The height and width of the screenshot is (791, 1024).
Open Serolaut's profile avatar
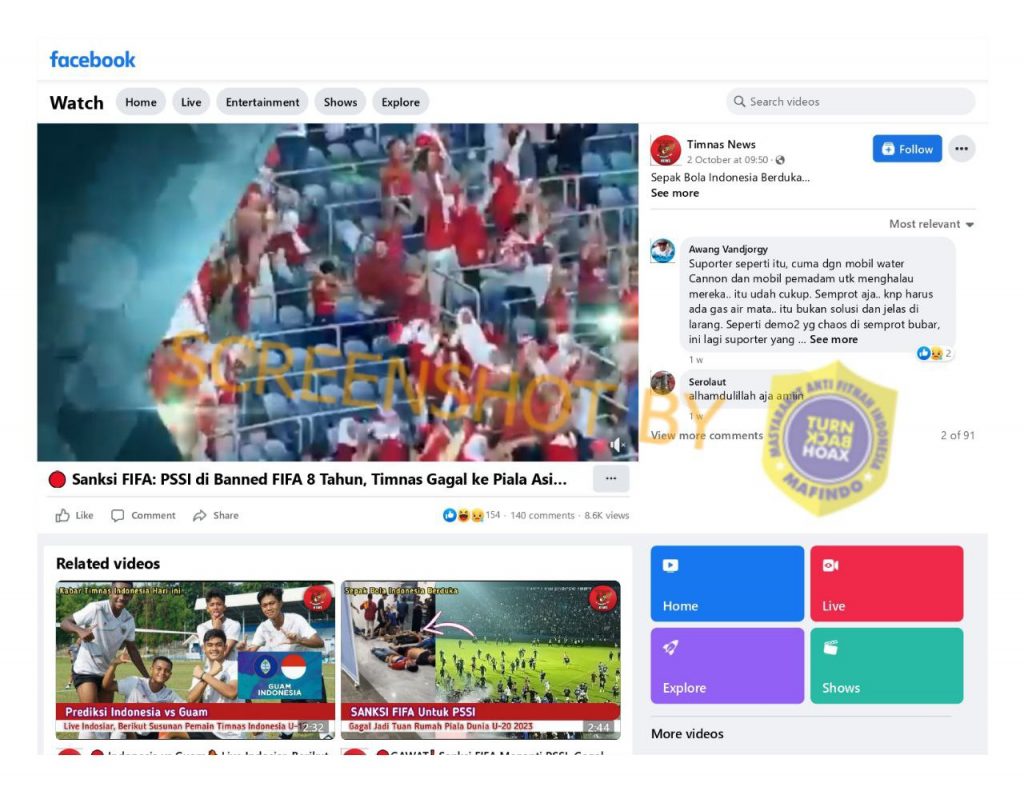(662, 383)
